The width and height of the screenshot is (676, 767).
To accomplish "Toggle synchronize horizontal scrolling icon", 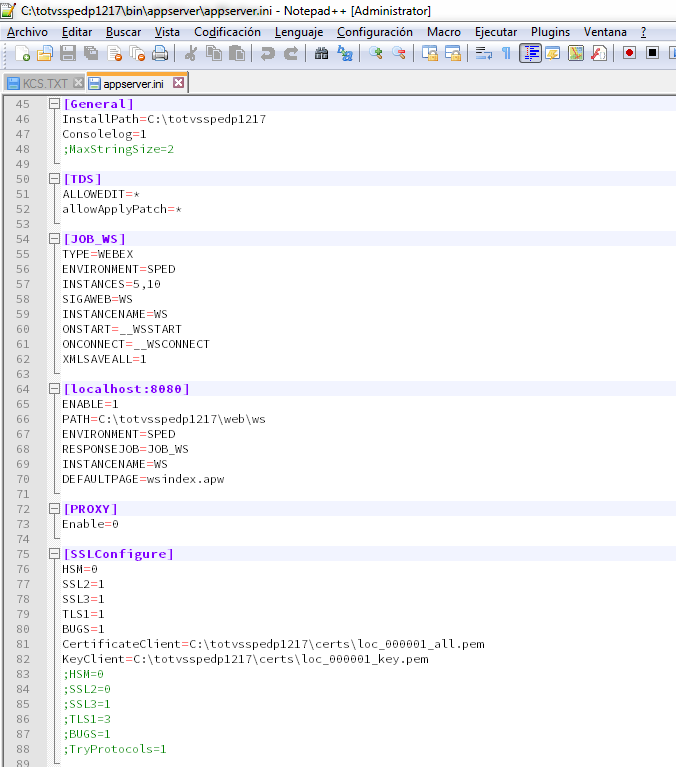I will pos(452,53).
